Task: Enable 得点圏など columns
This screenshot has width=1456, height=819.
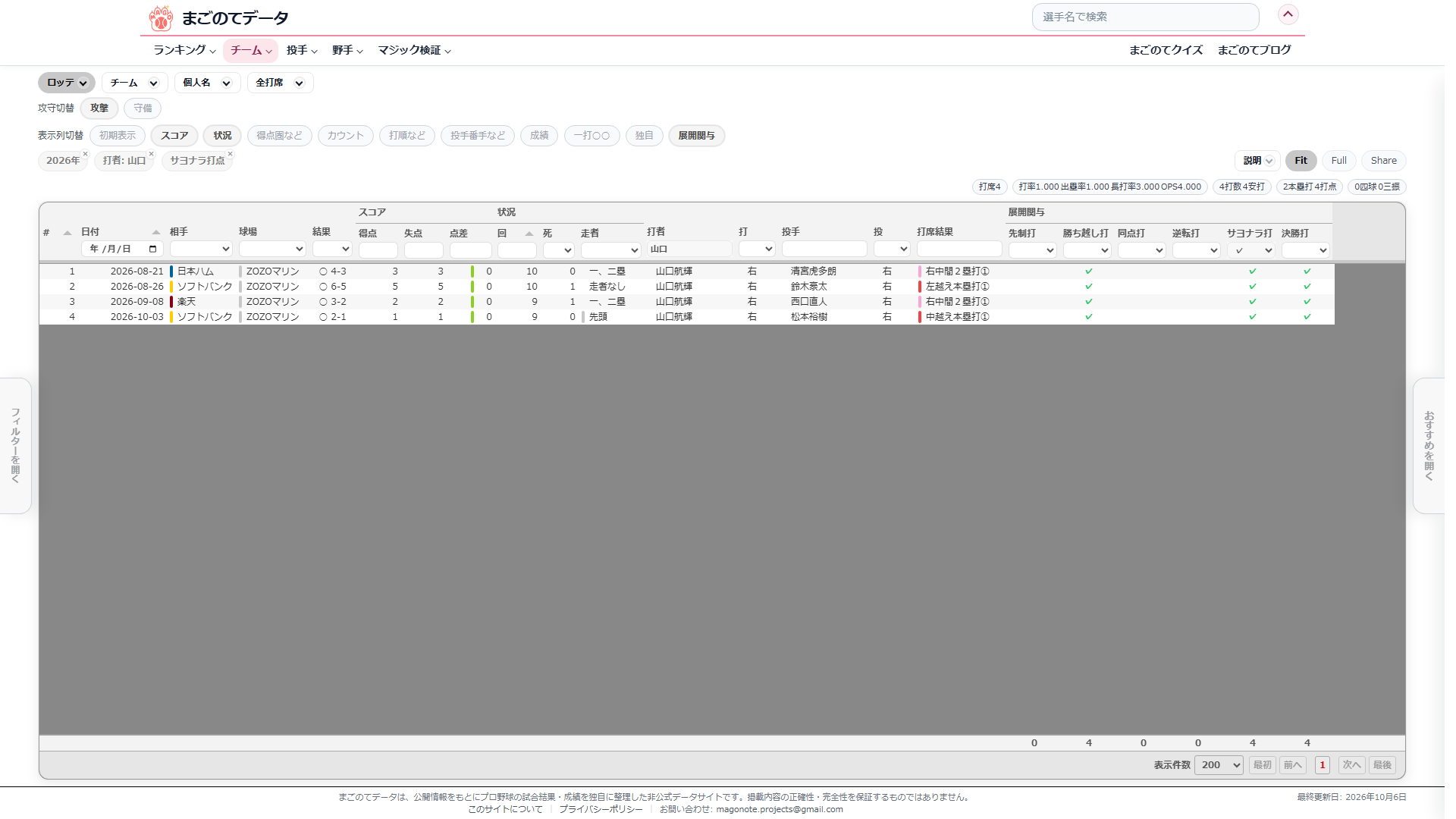Action: coord(279,136)
